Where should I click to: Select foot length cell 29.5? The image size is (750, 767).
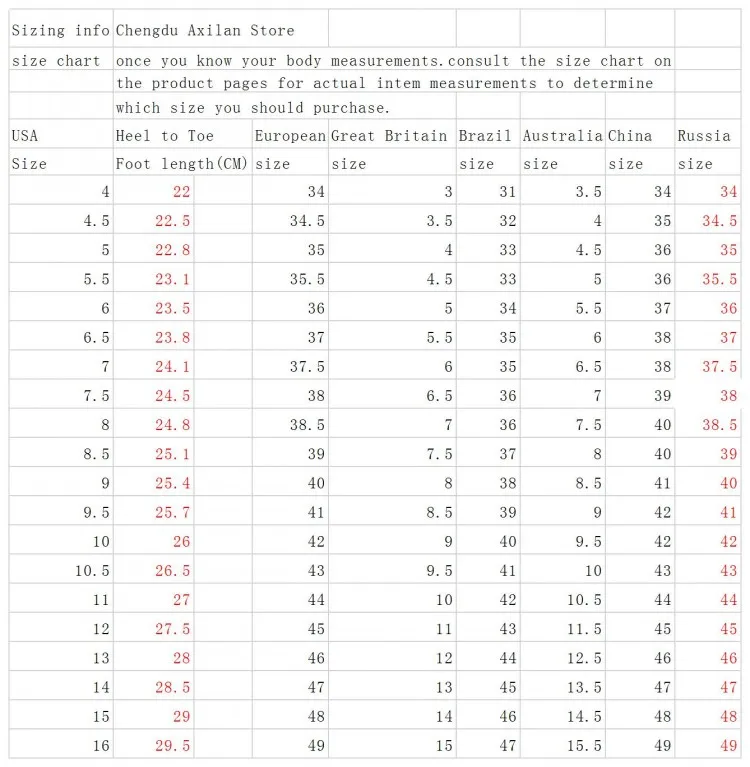click(x=154, y=745)
